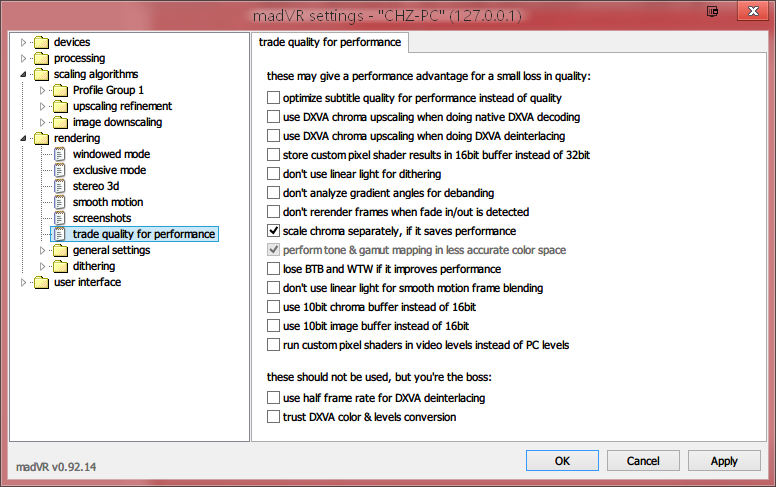The width and height of the screenshot is (776, 487).
Task: Click the image downscaling folder icon
Action: (x=60, y=122)
